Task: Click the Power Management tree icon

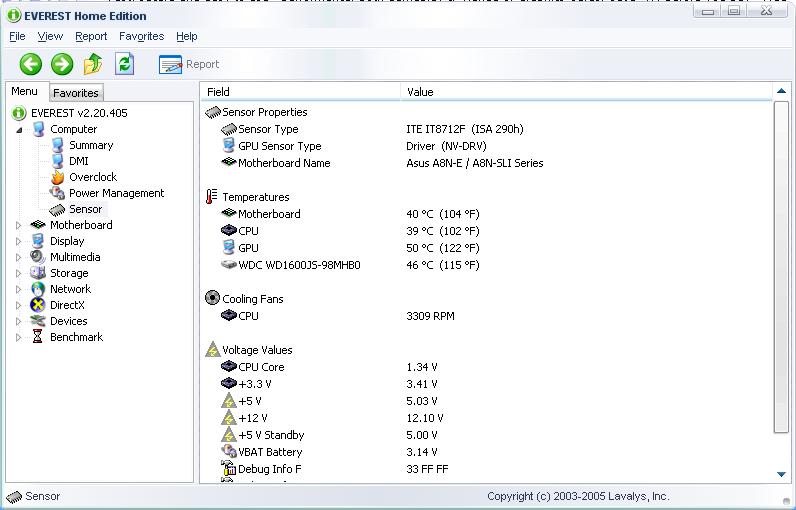Action: click(x=57, y=193)
